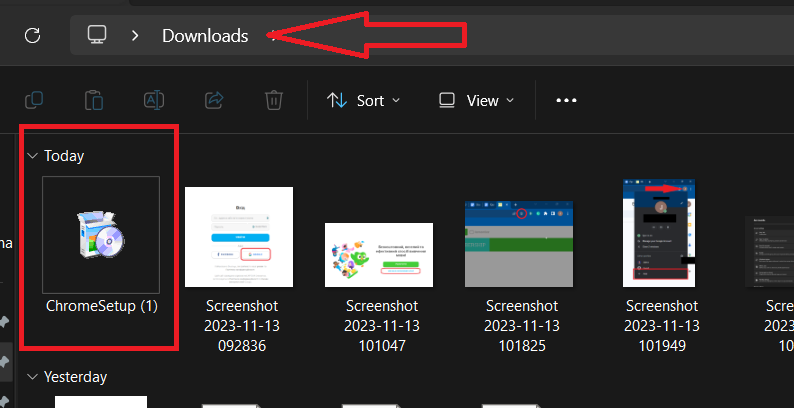Click the Copy icon in toolbar
This screenshot has height=408, width=794.
pyautogui.click(x=34, y=100)
